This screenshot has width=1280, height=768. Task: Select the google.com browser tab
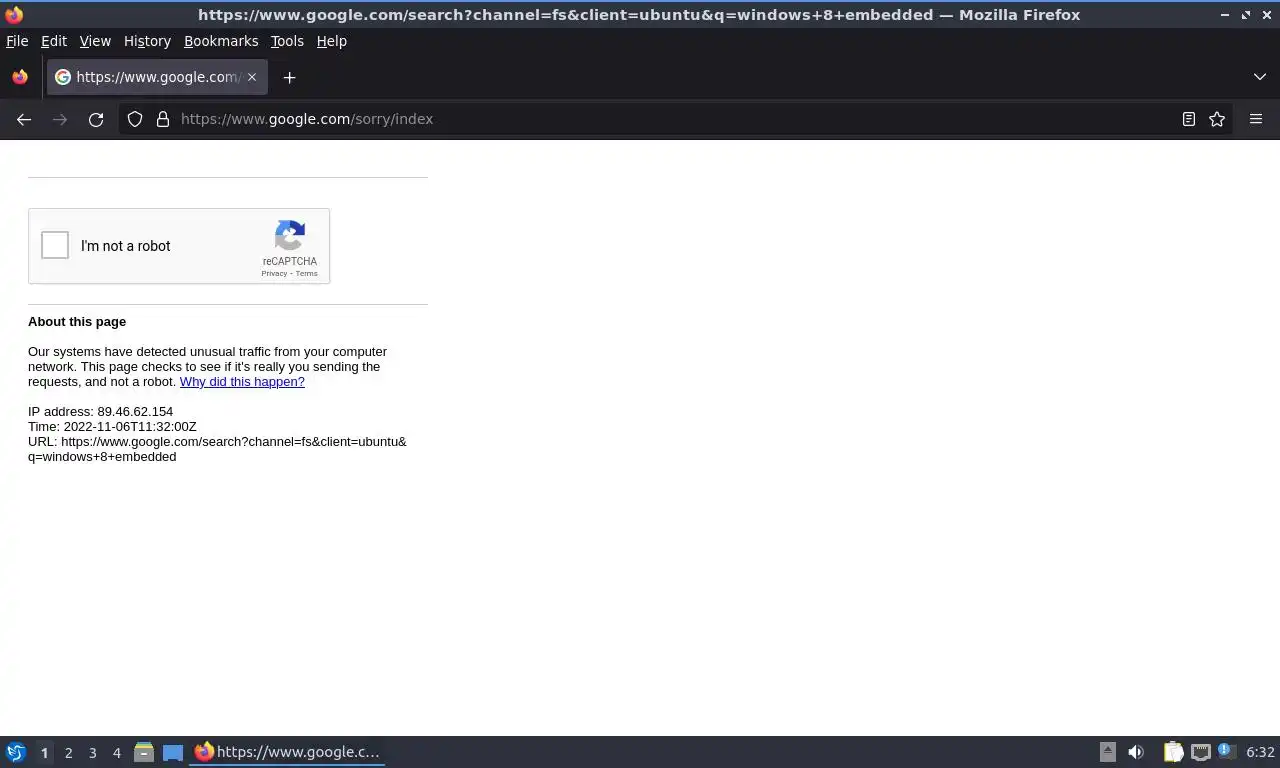point(157,77)
